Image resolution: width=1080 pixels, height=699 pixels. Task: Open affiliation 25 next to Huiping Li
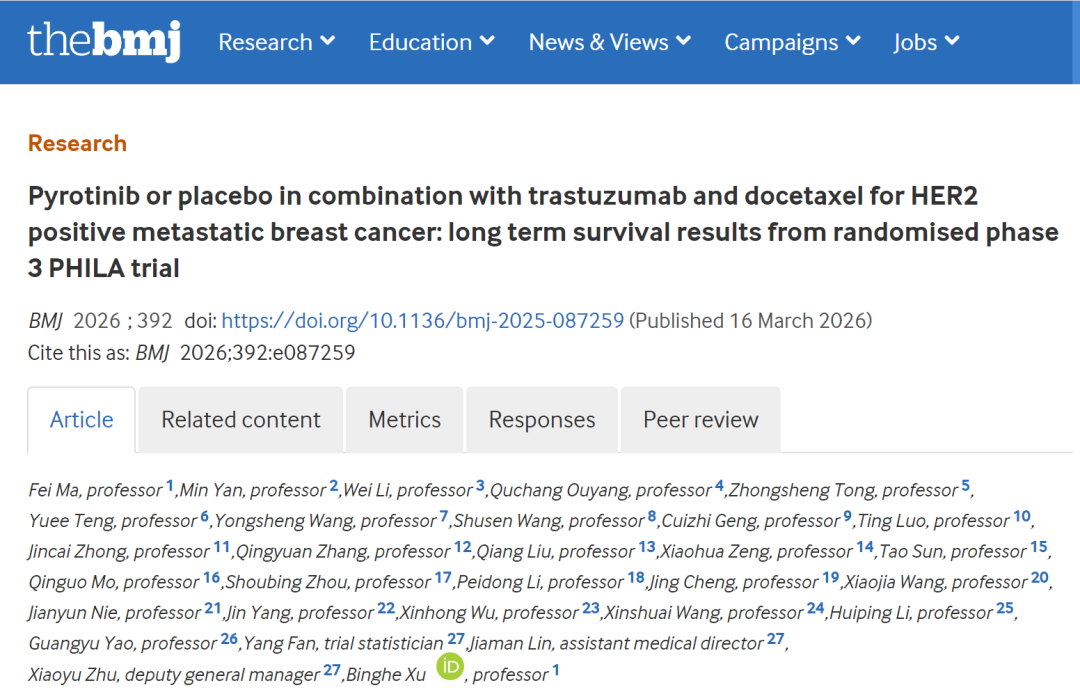pos(1005,609)
